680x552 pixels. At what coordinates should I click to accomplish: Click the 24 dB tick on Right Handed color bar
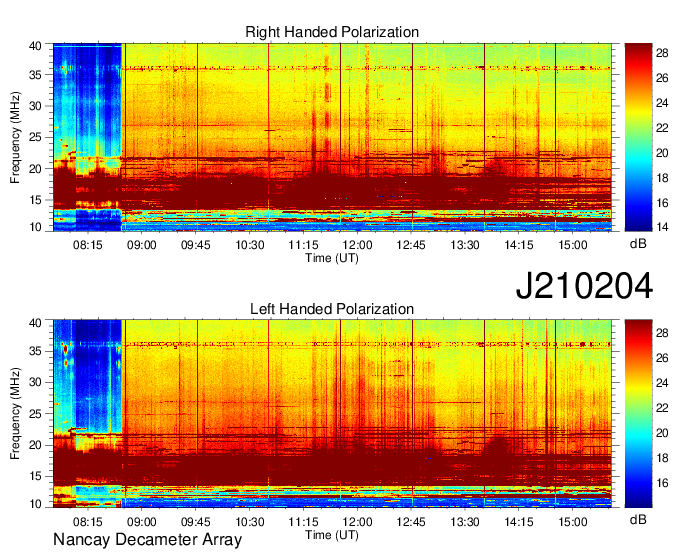pos(662,103)
